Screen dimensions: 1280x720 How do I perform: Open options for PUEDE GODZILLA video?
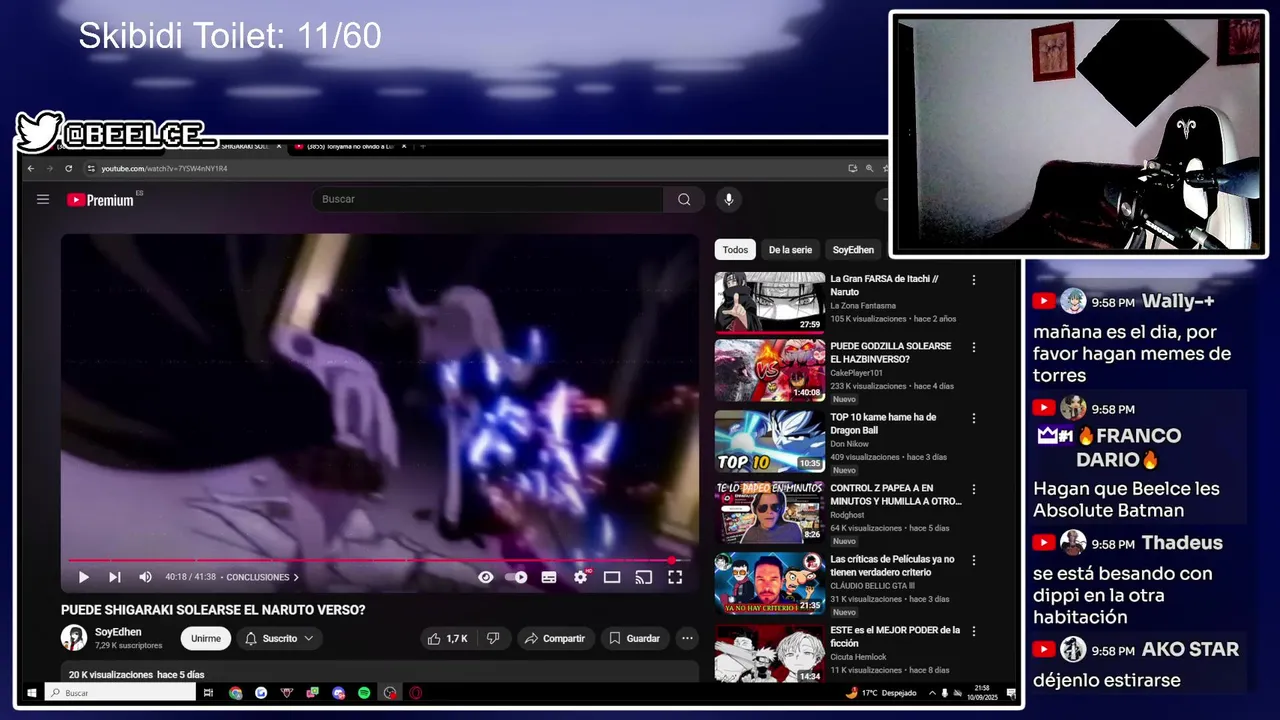tap(973, 347)
